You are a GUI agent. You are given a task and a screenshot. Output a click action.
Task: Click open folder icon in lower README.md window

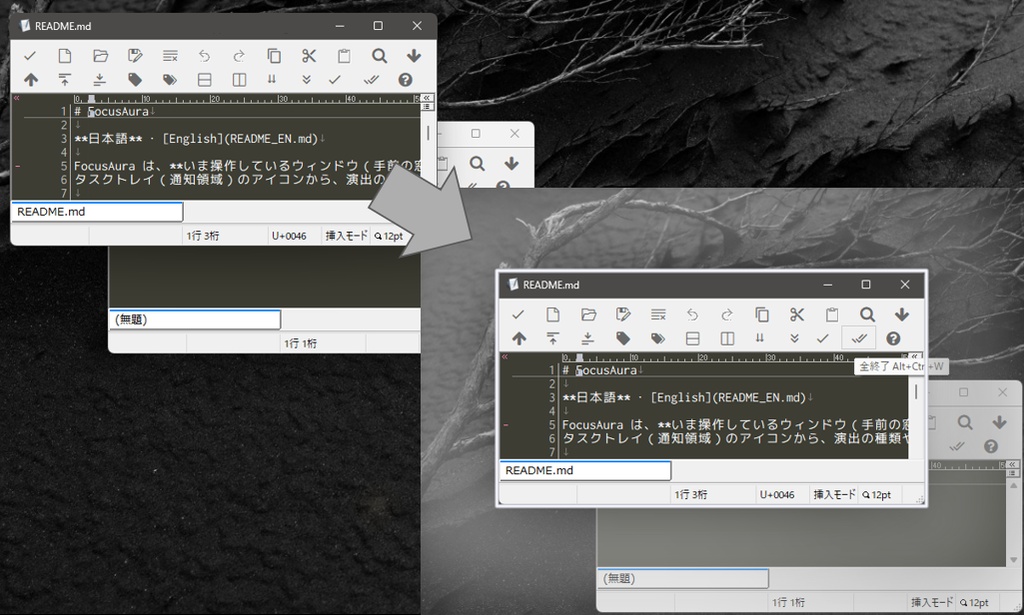tap(588, 314)
